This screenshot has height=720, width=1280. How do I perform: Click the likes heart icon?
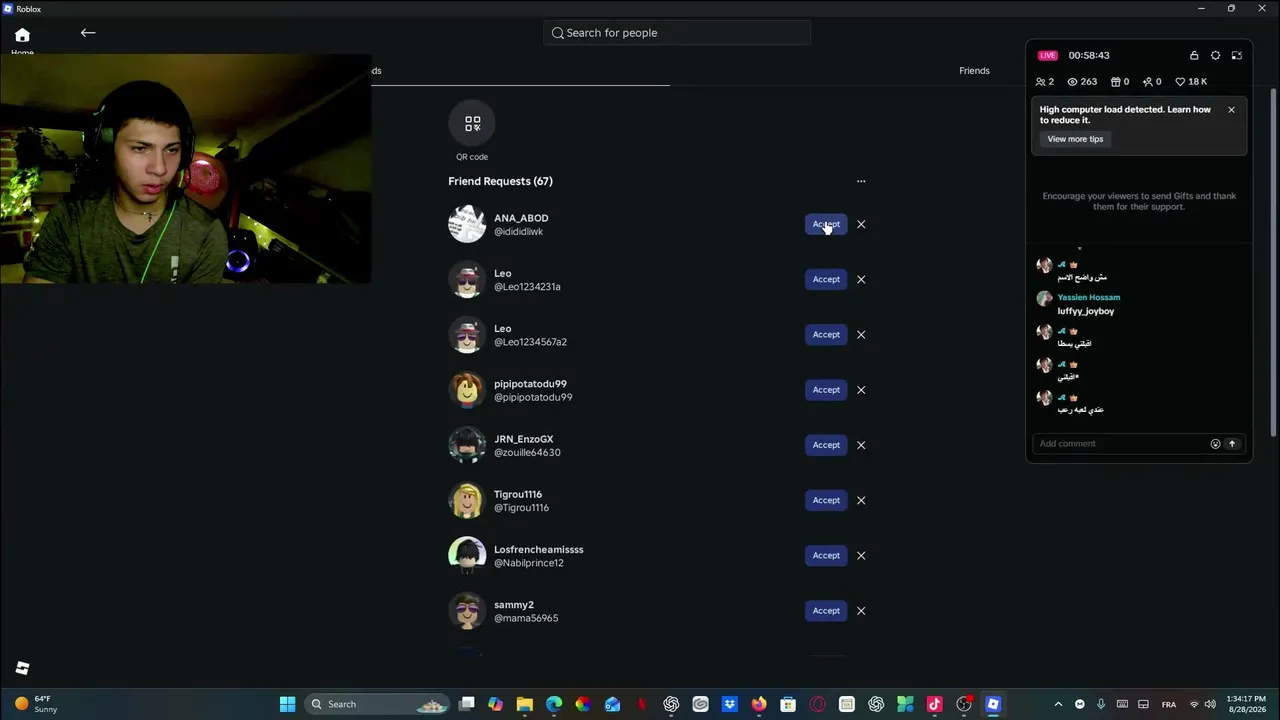click(x=1180, y=82)
